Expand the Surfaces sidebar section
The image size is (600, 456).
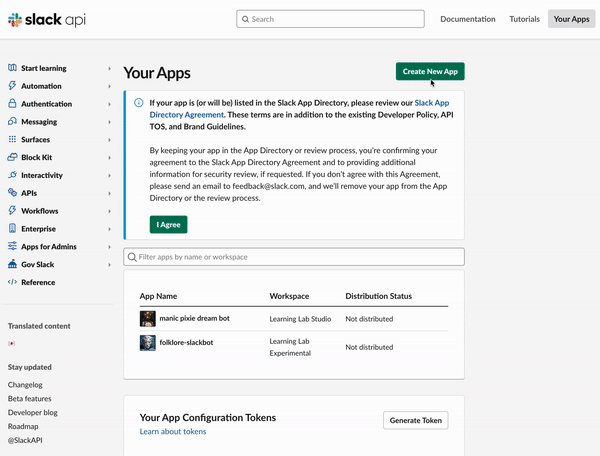(x=108, y=140)
